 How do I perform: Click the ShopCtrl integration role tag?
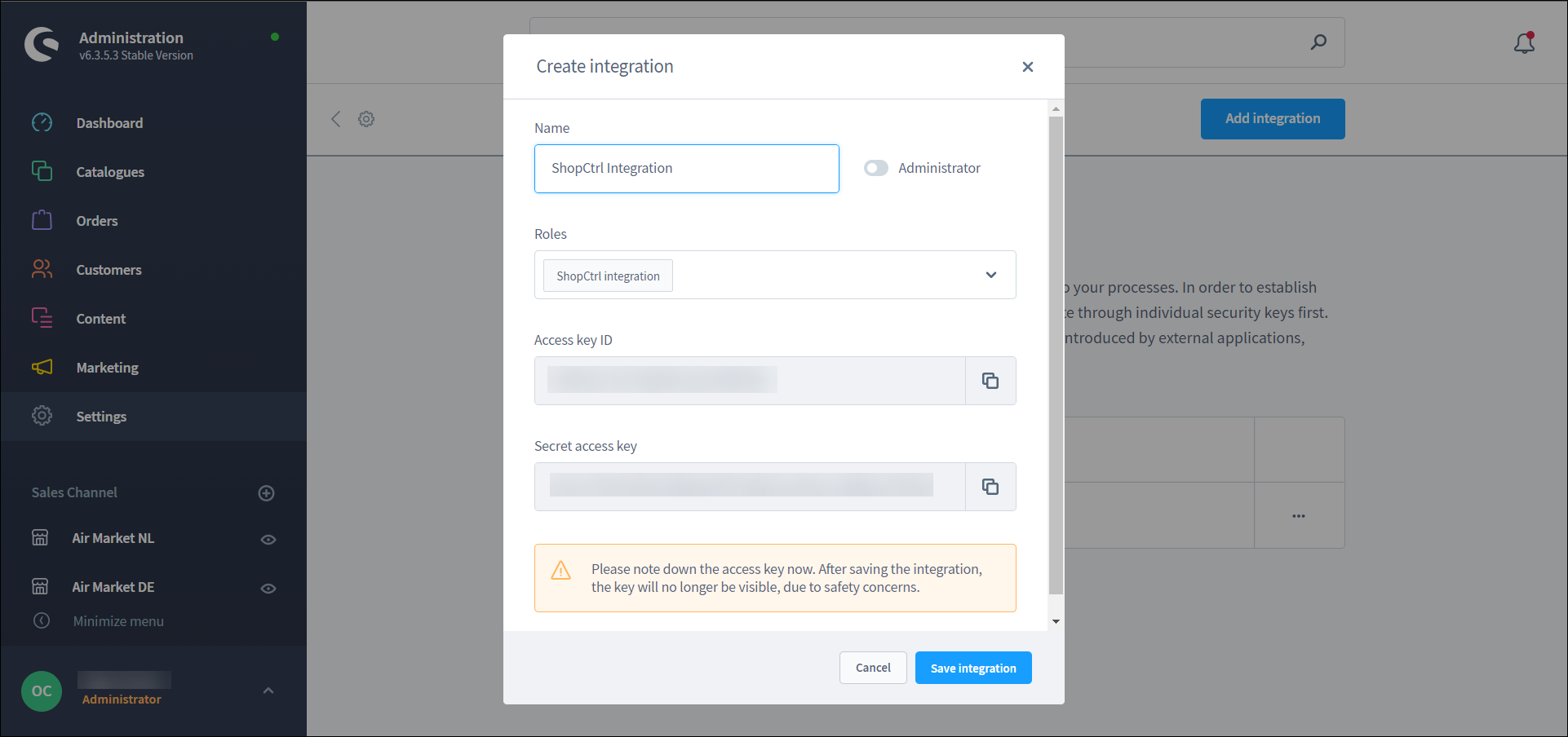(x=608, y=276)
